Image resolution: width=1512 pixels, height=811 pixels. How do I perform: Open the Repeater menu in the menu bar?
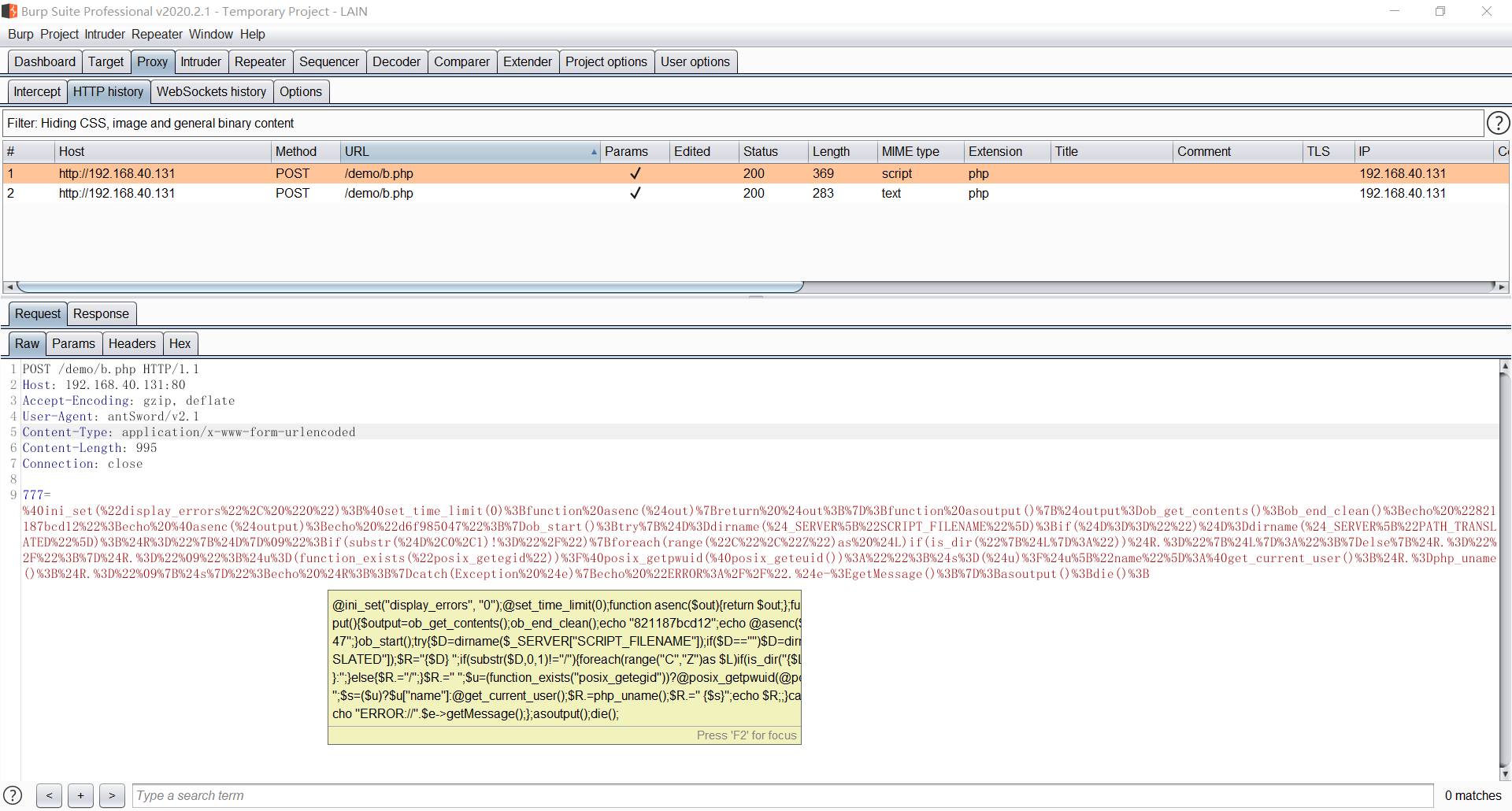click(x=157, y=34)
